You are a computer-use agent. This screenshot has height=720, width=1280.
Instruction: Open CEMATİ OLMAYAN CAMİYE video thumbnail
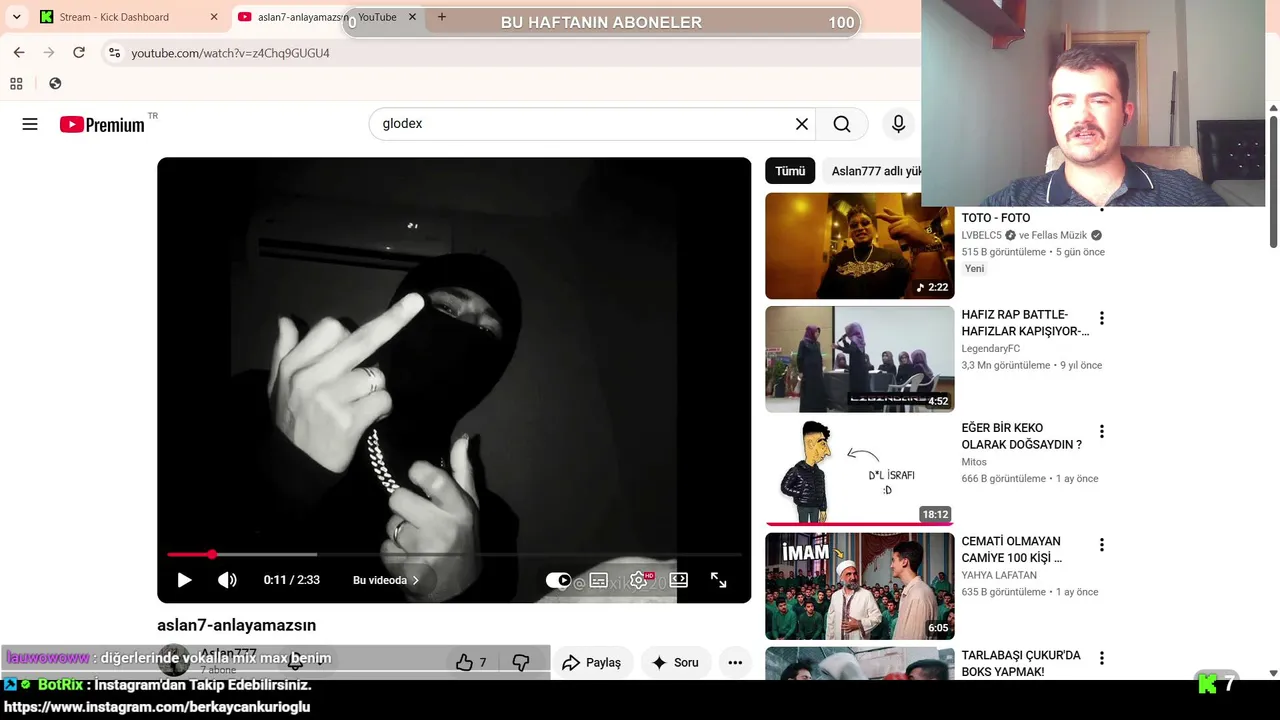coord(860,586)
